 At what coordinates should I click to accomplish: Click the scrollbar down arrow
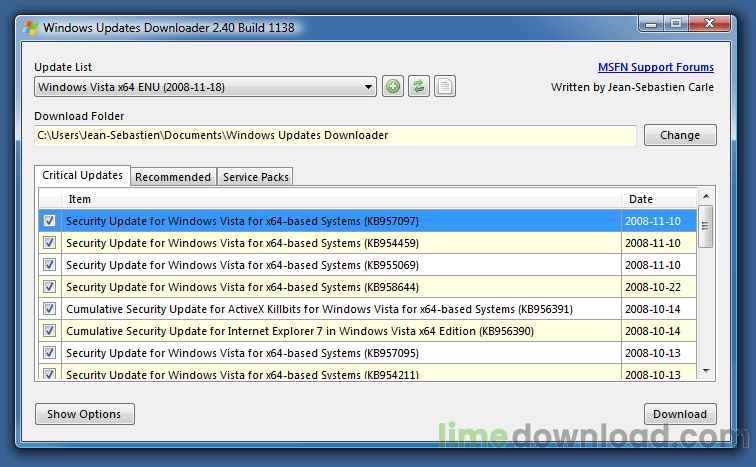(706, 371)
